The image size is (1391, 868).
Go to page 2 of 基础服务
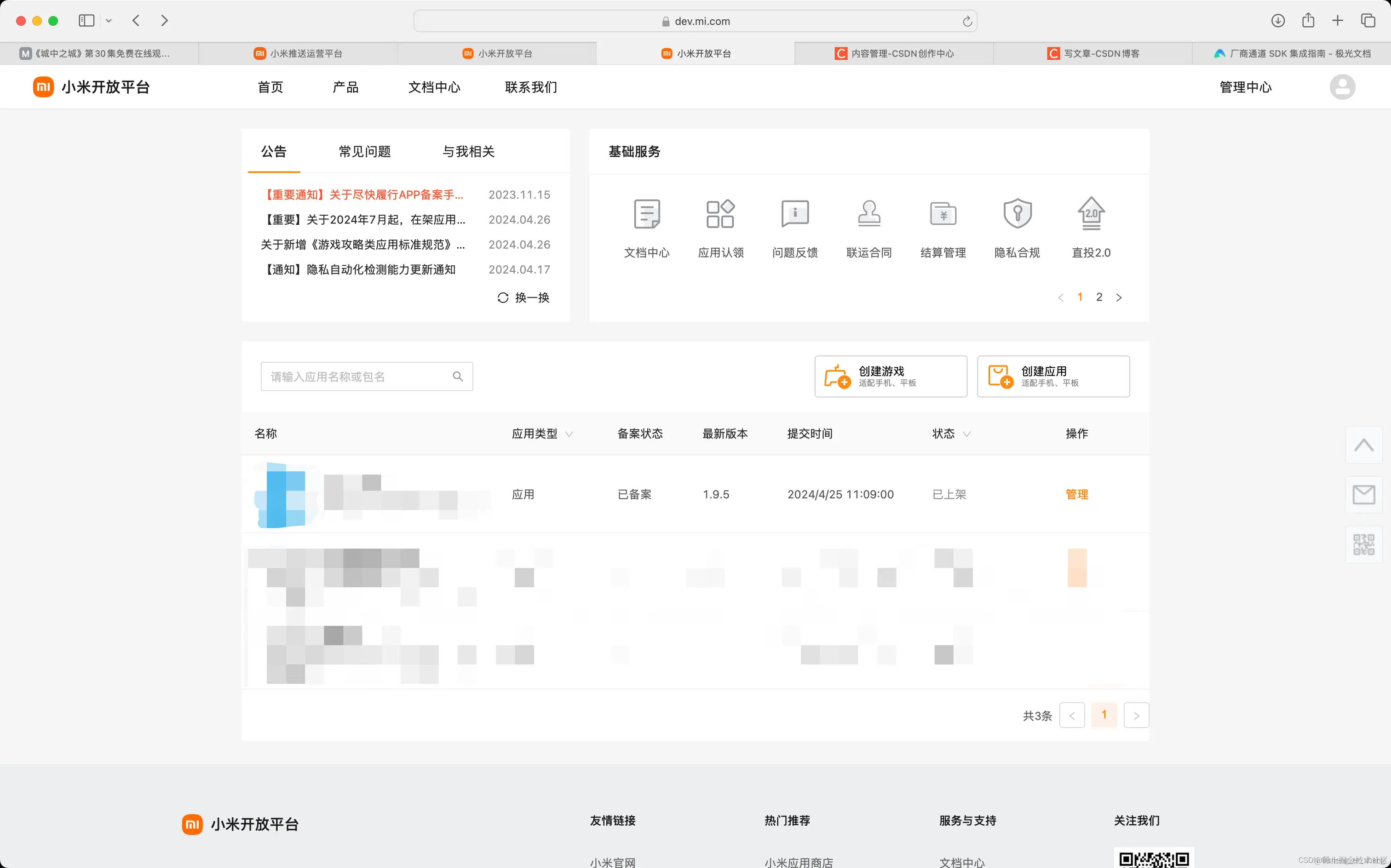pyautogui.click(x=1099, y=297)
